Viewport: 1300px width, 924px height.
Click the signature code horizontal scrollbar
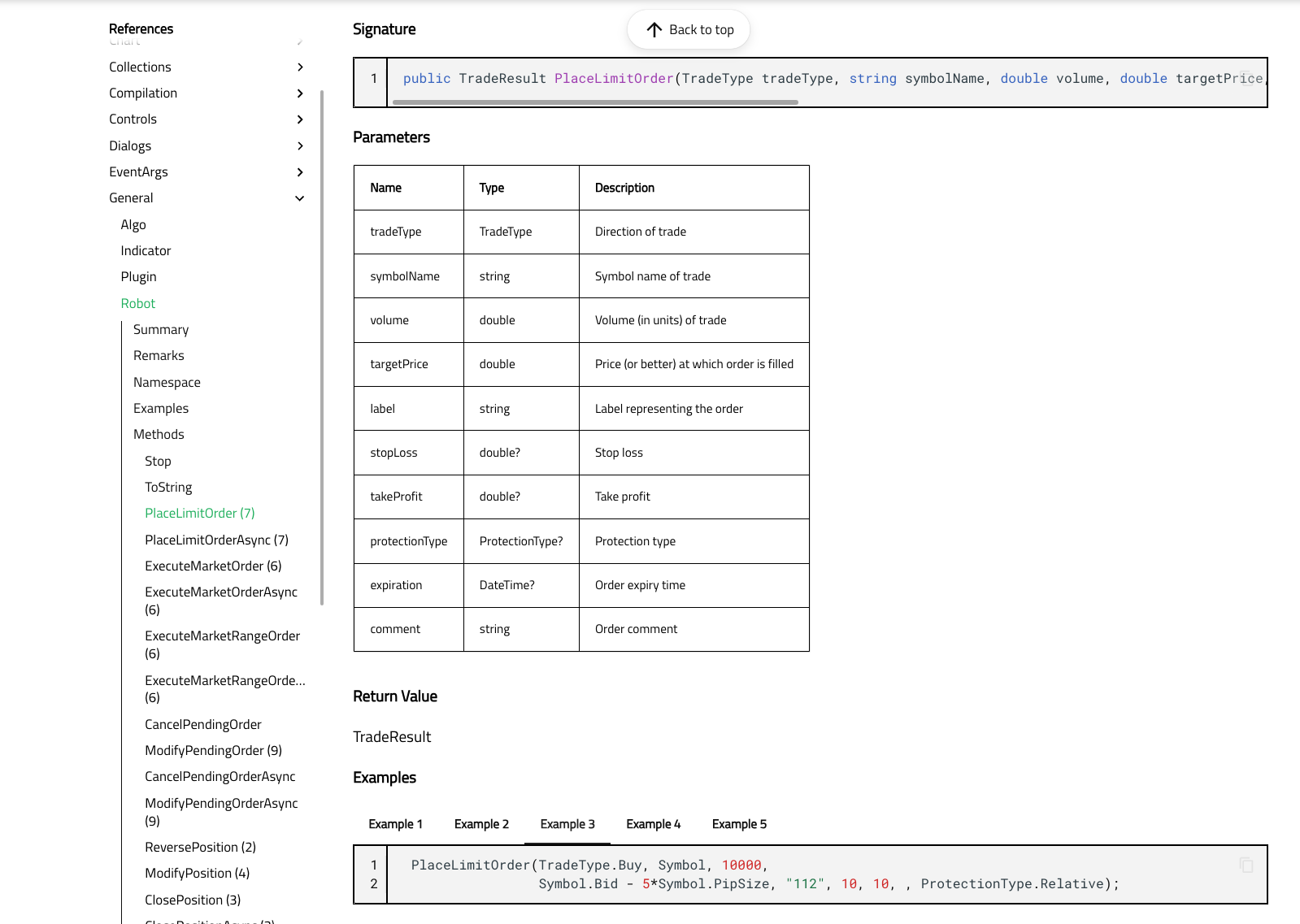(x=595, y=102)
